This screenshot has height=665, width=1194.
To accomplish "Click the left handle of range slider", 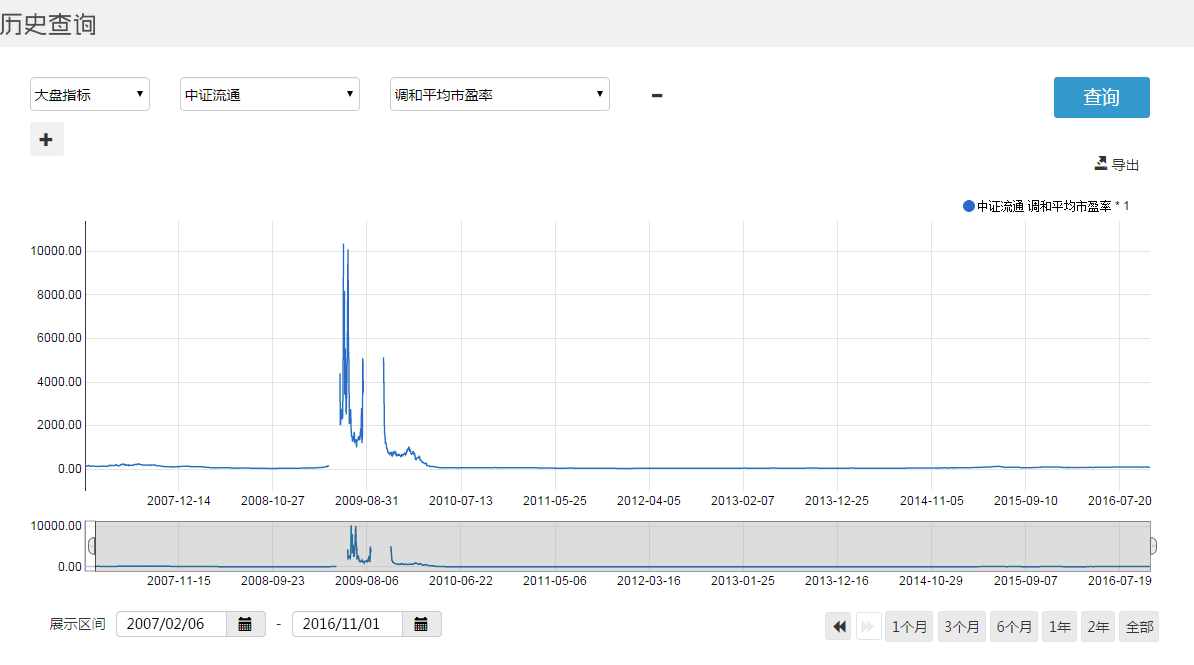I will [93, 546].
